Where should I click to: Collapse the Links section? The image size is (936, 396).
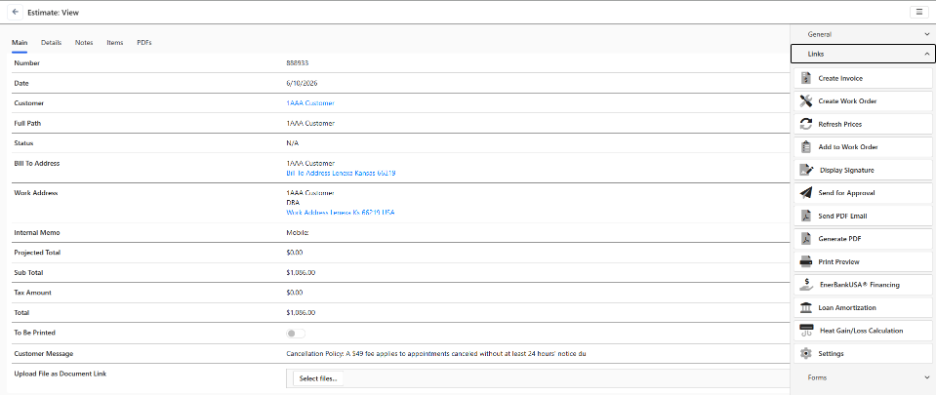[863, 54]
